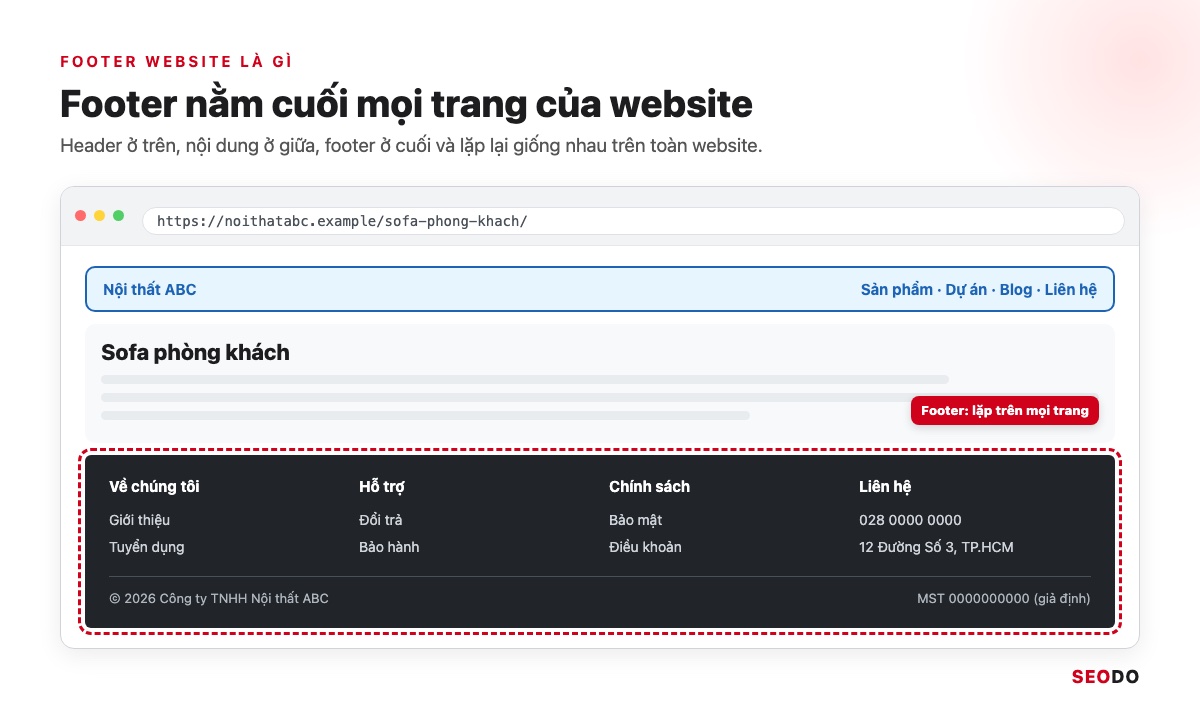Screen dimensions: 1200x709
Task: Open the Giới thiệu footer link
Action: pos(140,520)
